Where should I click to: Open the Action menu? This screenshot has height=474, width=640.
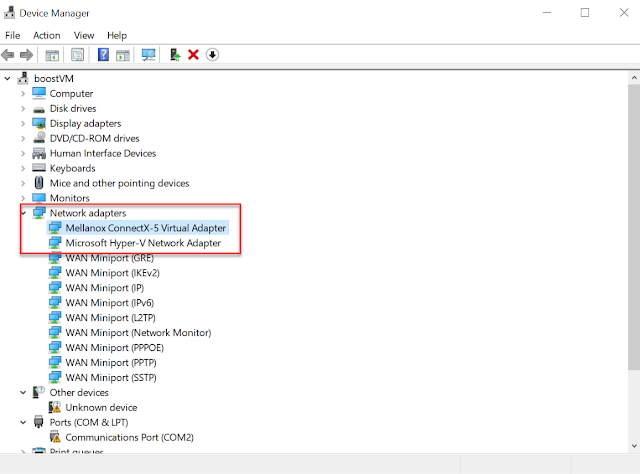tap(47, 36)
